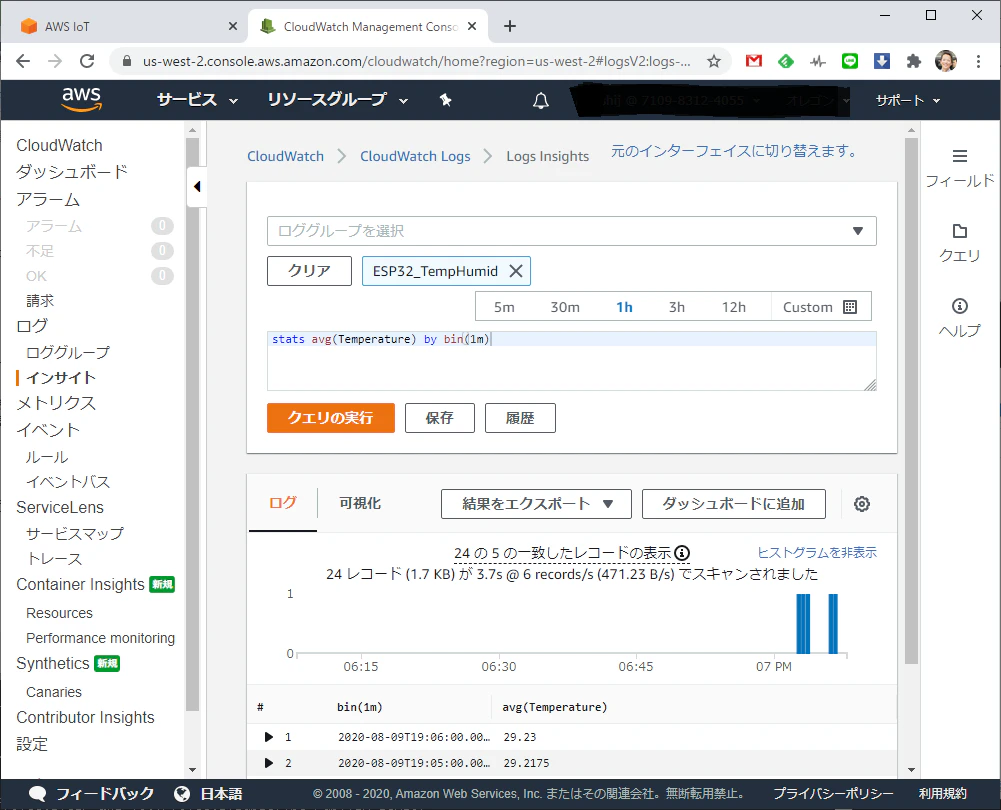Open the browser extensions puzzle icon
Image resolution: width=1001 pixels, height=810 pixels.
tap(914, 61)
